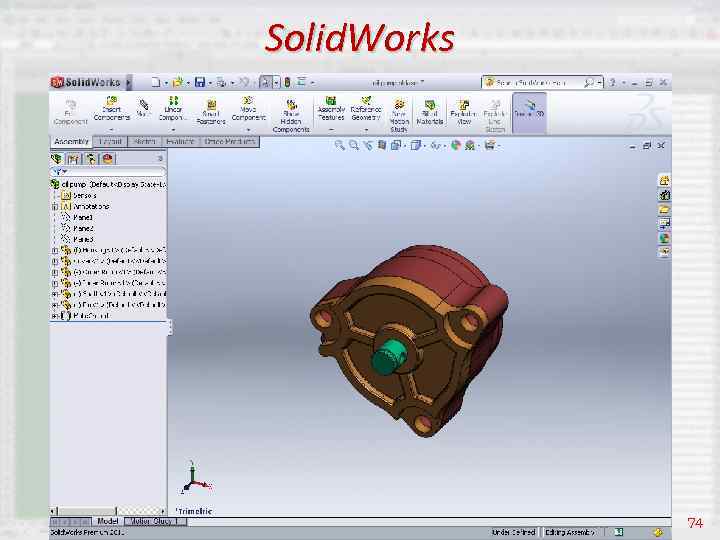Click the New document icon
Image resolution: width=720 pixels, height=540 pixels.
tap(156, 83)
